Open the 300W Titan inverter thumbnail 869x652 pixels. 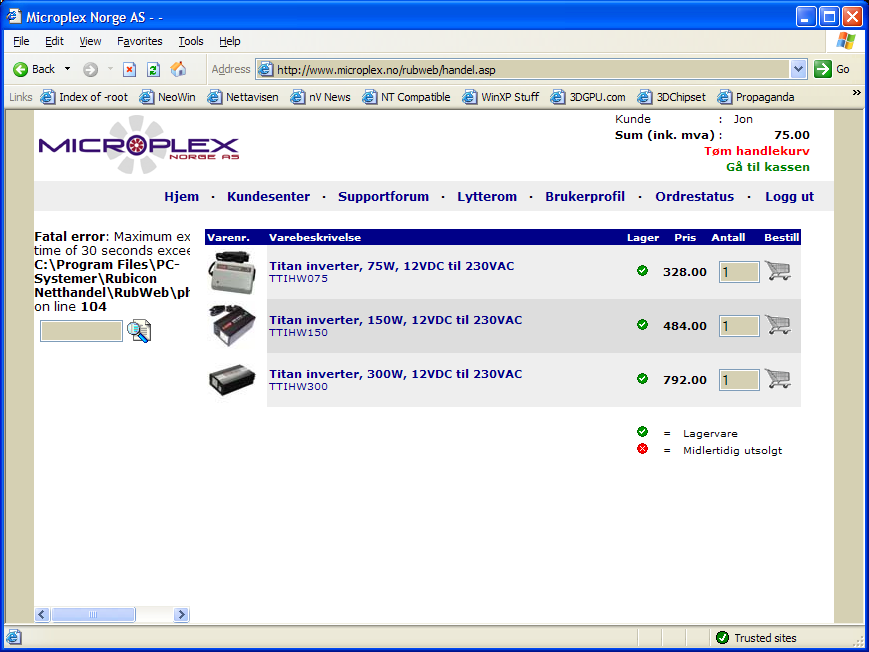click(232, 380)
